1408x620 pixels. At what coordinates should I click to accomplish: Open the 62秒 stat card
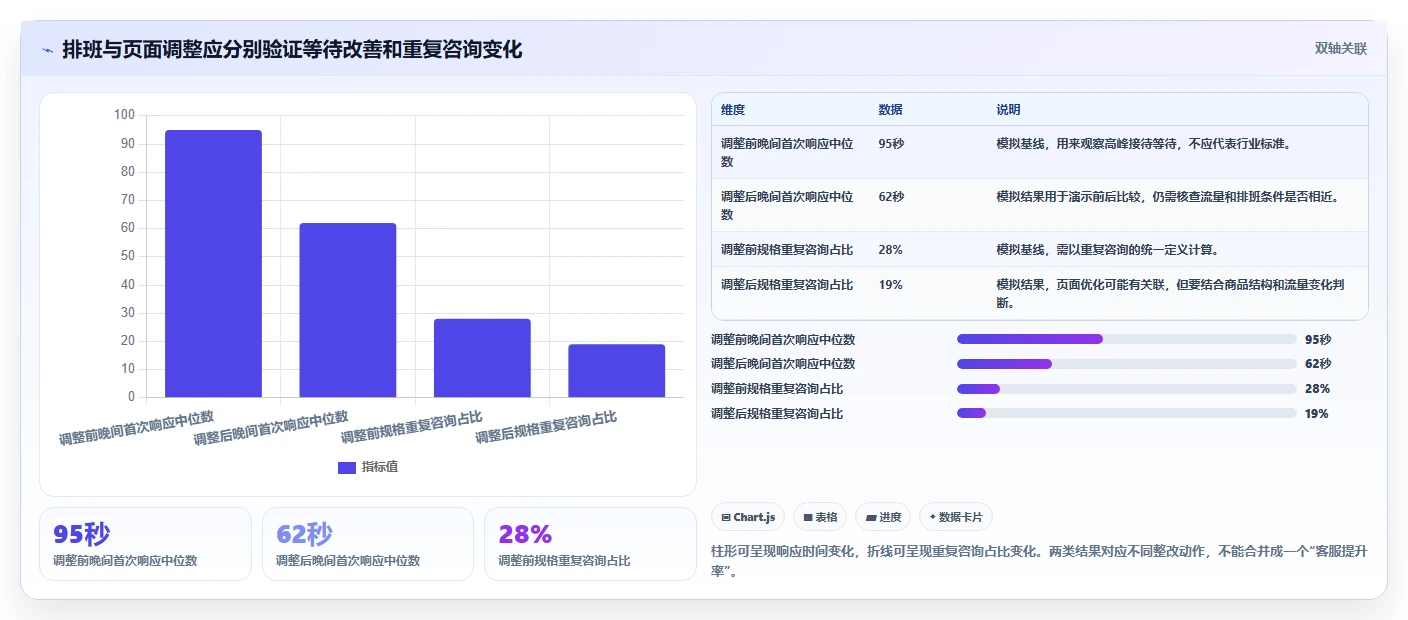368,544
